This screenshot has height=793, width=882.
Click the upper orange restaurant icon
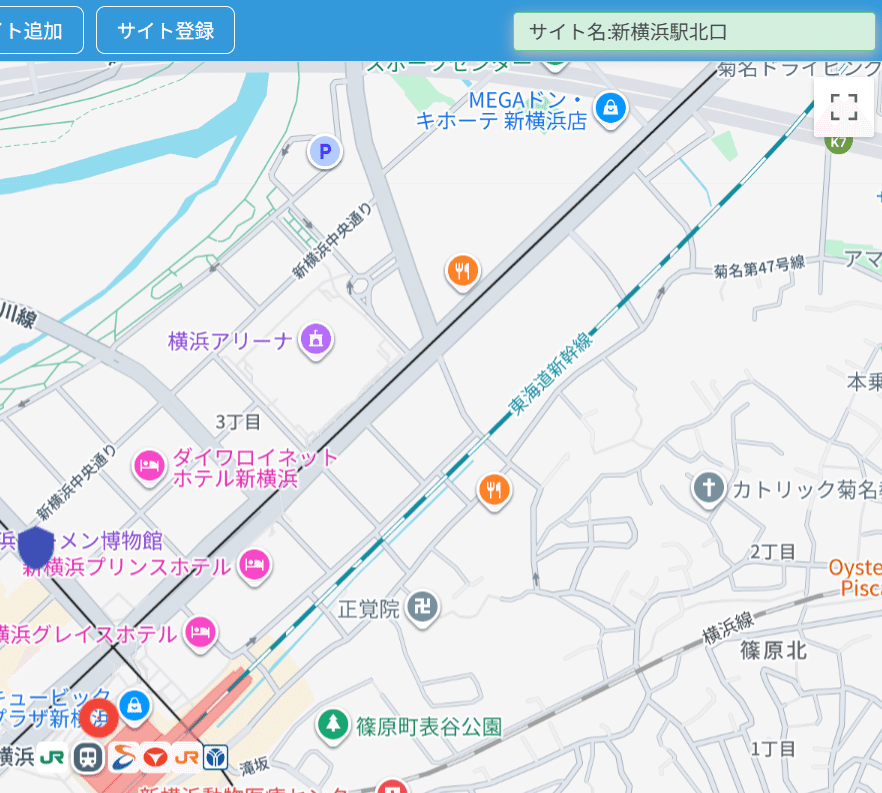pos(462,270)
